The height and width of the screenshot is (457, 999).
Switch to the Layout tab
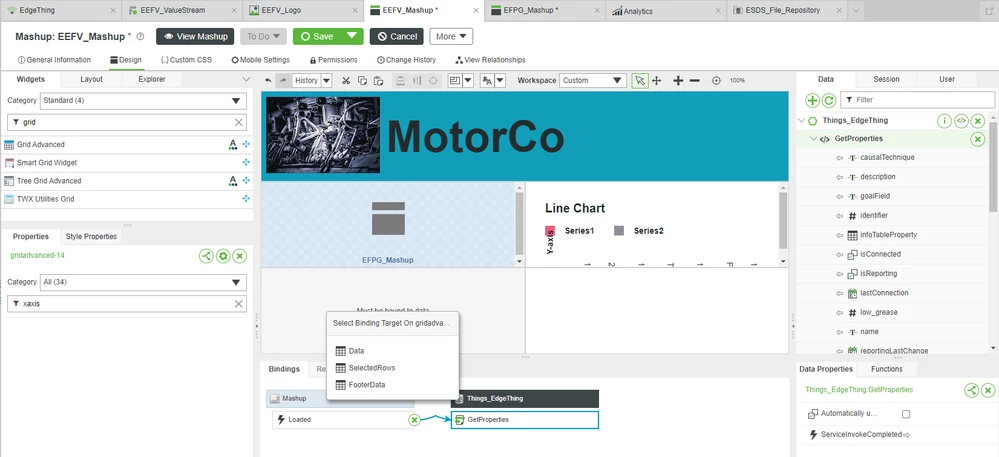point(91,80)
